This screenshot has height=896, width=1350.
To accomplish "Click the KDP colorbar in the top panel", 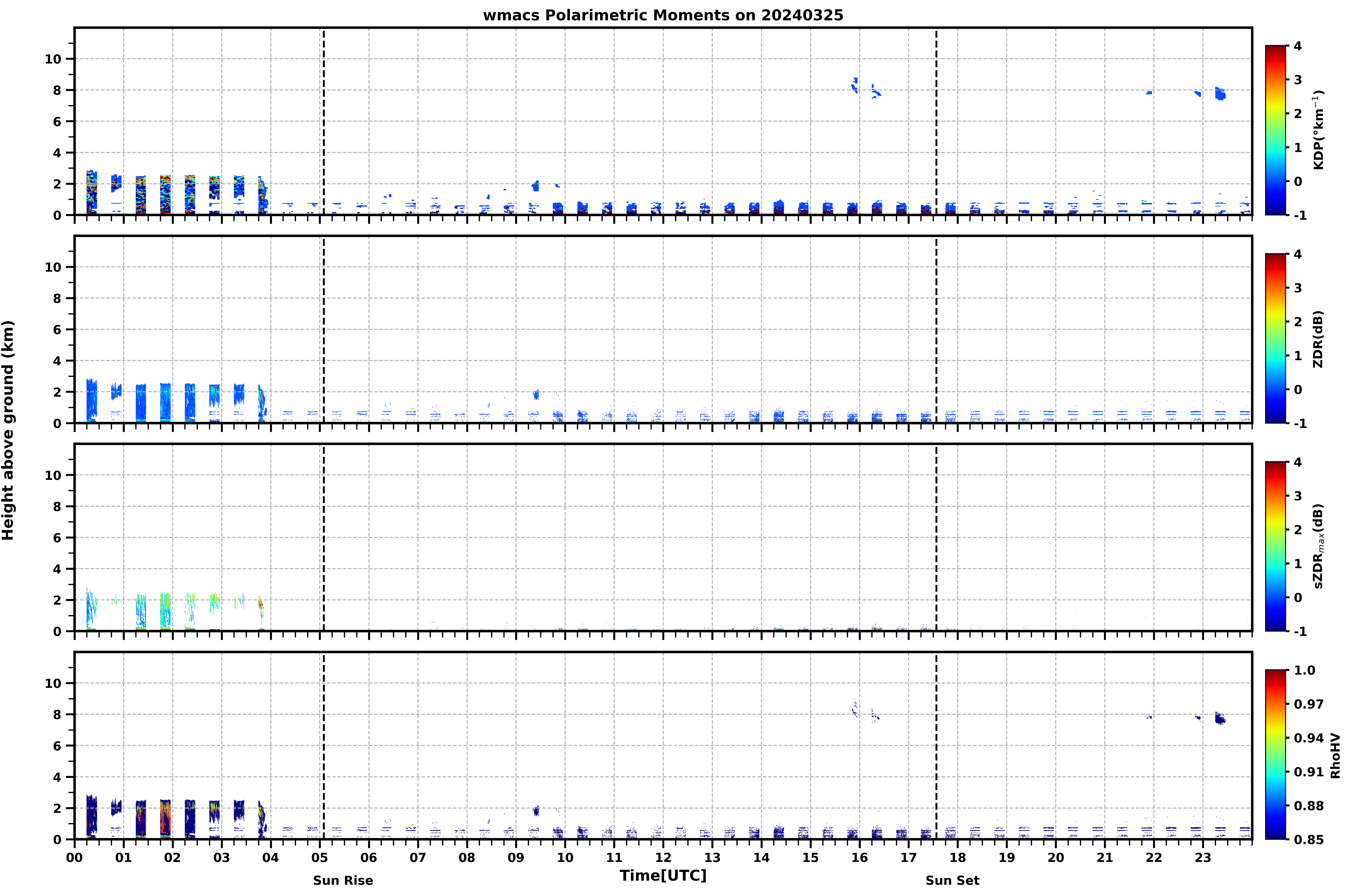I will pyautogui.click(x=1275, y=130).
